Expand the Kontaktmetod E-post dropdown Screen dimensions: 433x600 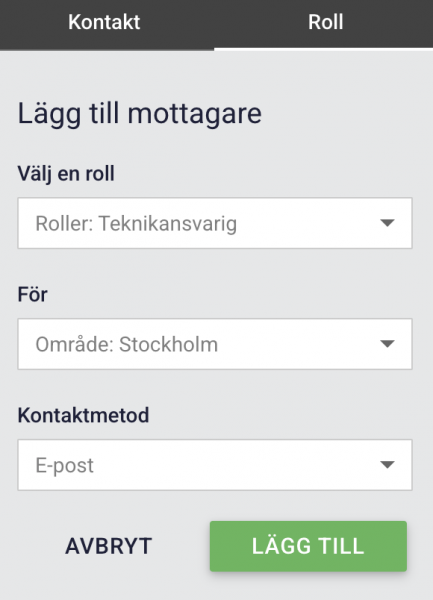pyautogui.click(x=215, y=465)
